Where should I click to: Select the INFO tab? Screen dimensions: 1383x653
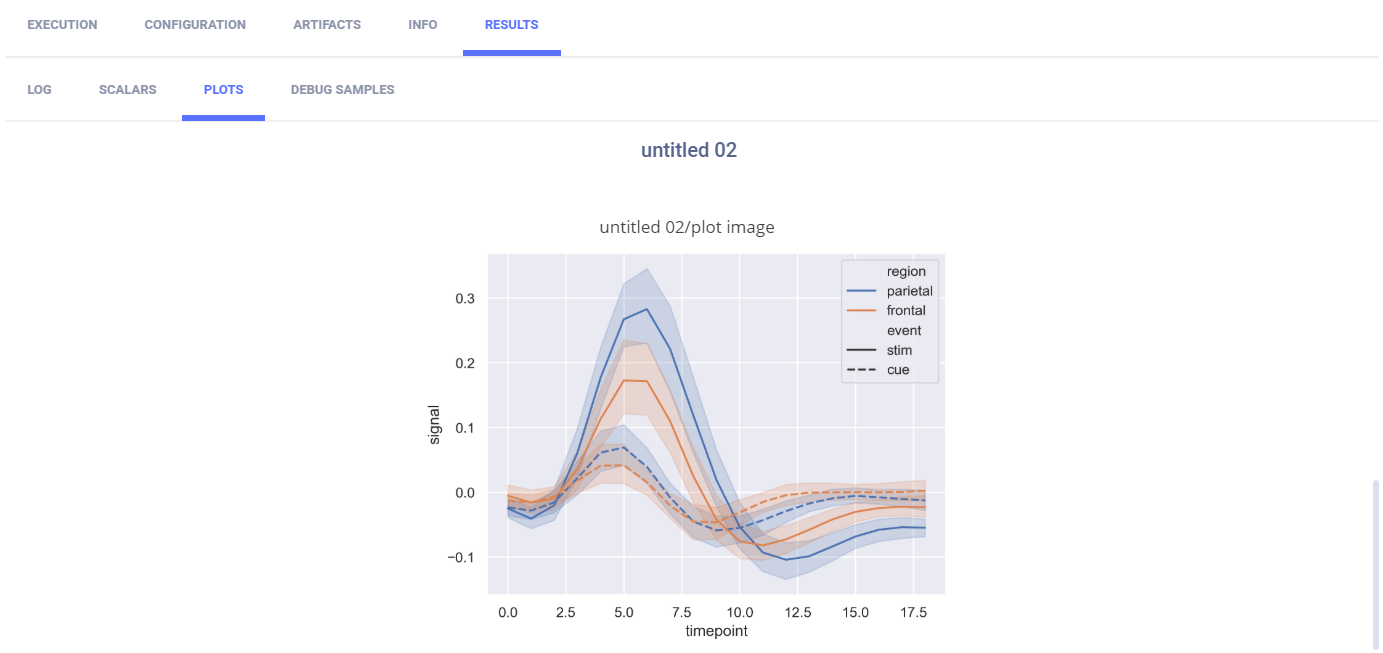click(423, 25)
